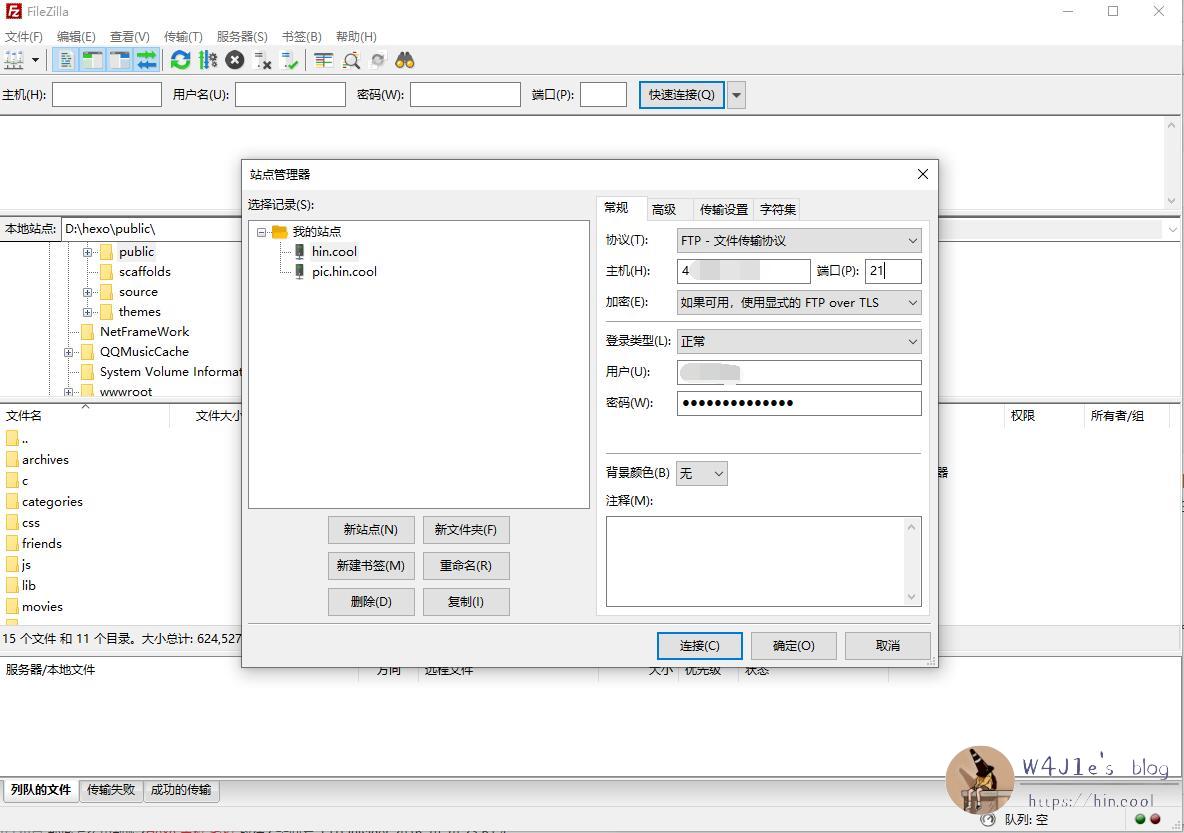Image resolution: width=1184 pixels, height=833 pixels.
Task: Toggle the local directory tree display
Action: pyautogui.click(x=92, y=60)
